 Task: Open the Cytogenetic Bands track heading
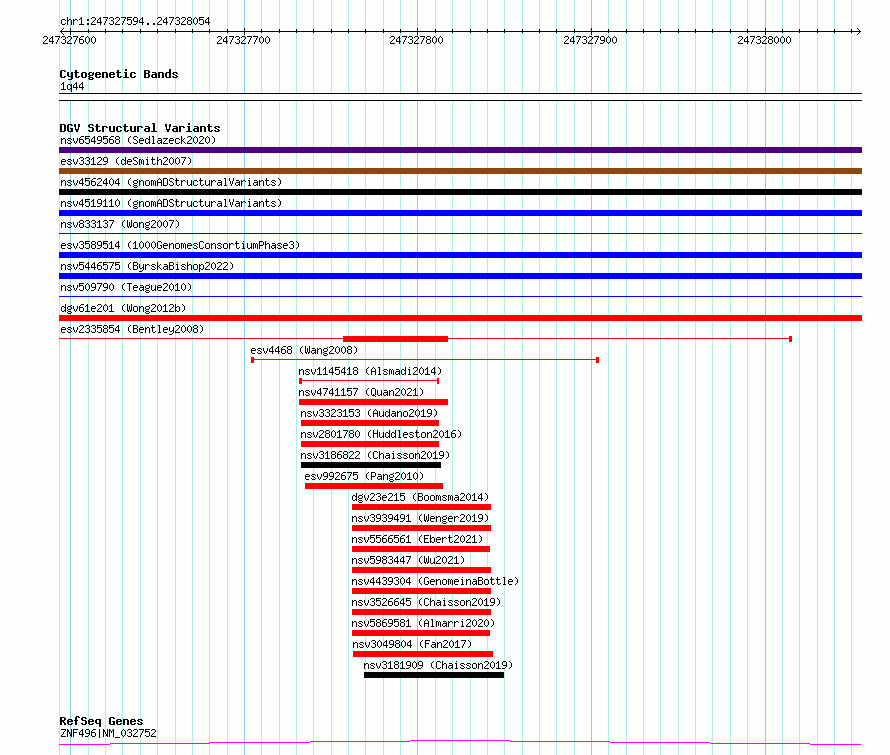point(118,74)
